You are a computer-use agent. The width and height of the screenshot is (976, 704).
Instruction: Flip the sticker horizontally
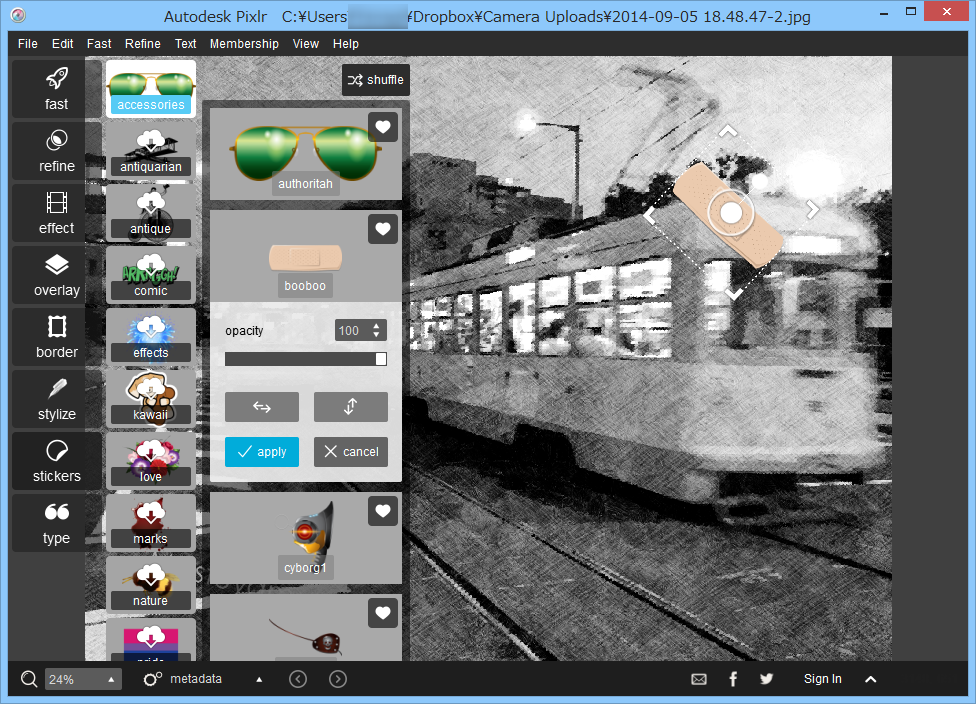click(x=261, y=406)
